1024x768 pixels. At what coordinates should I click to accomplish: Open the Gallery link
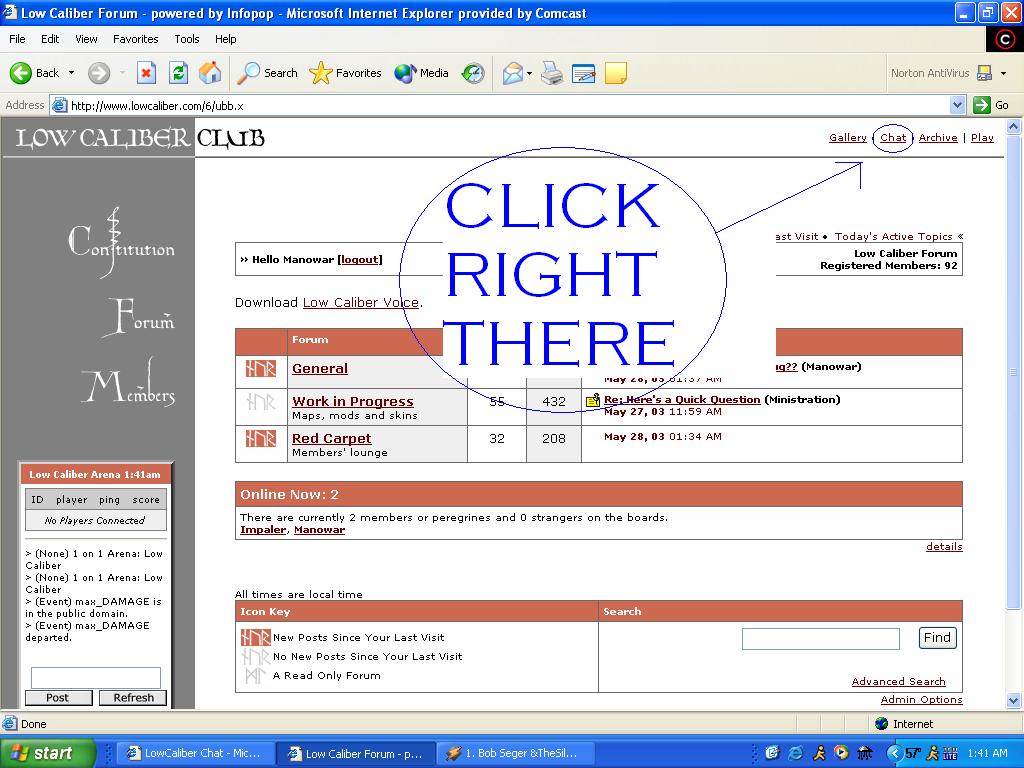[848, 138]
